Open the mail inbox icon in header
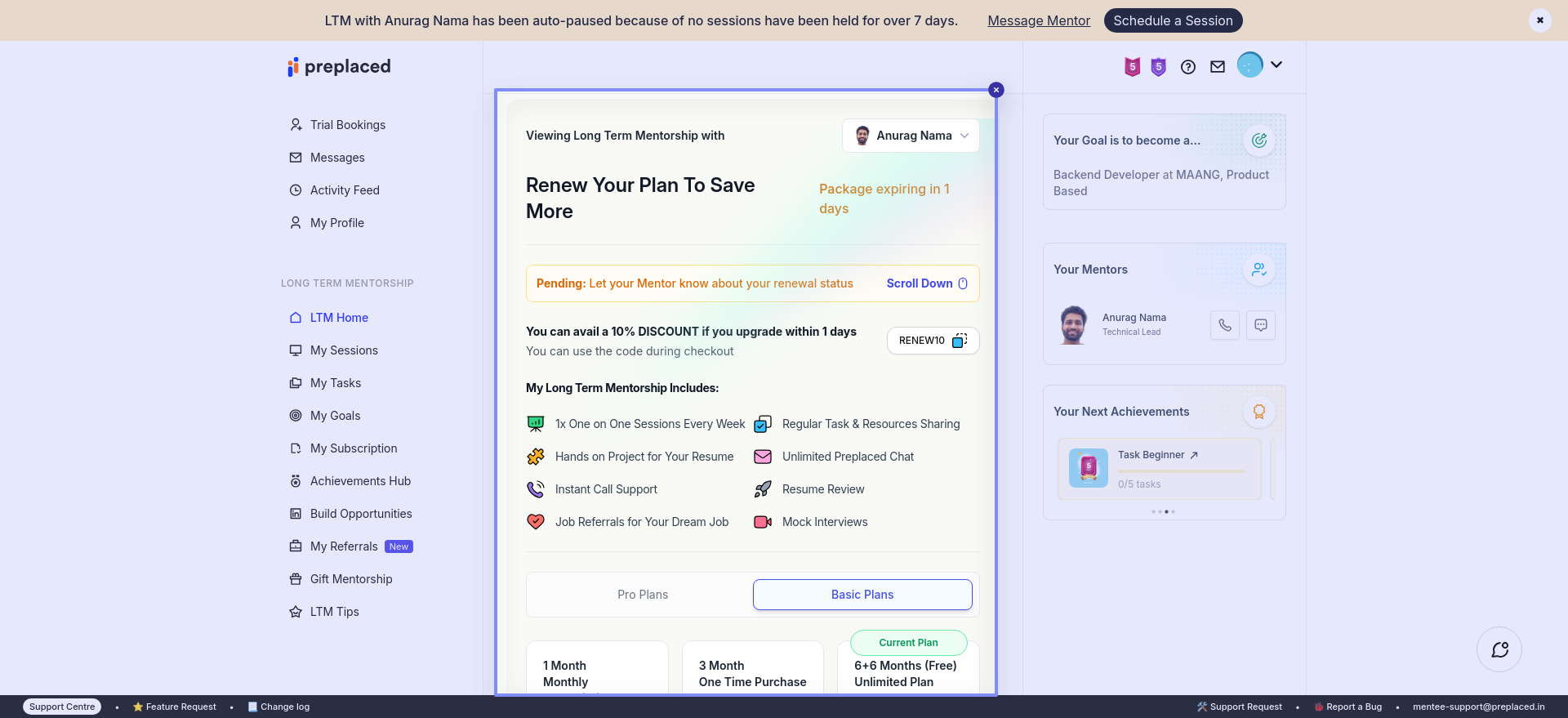 (1218, 67)
